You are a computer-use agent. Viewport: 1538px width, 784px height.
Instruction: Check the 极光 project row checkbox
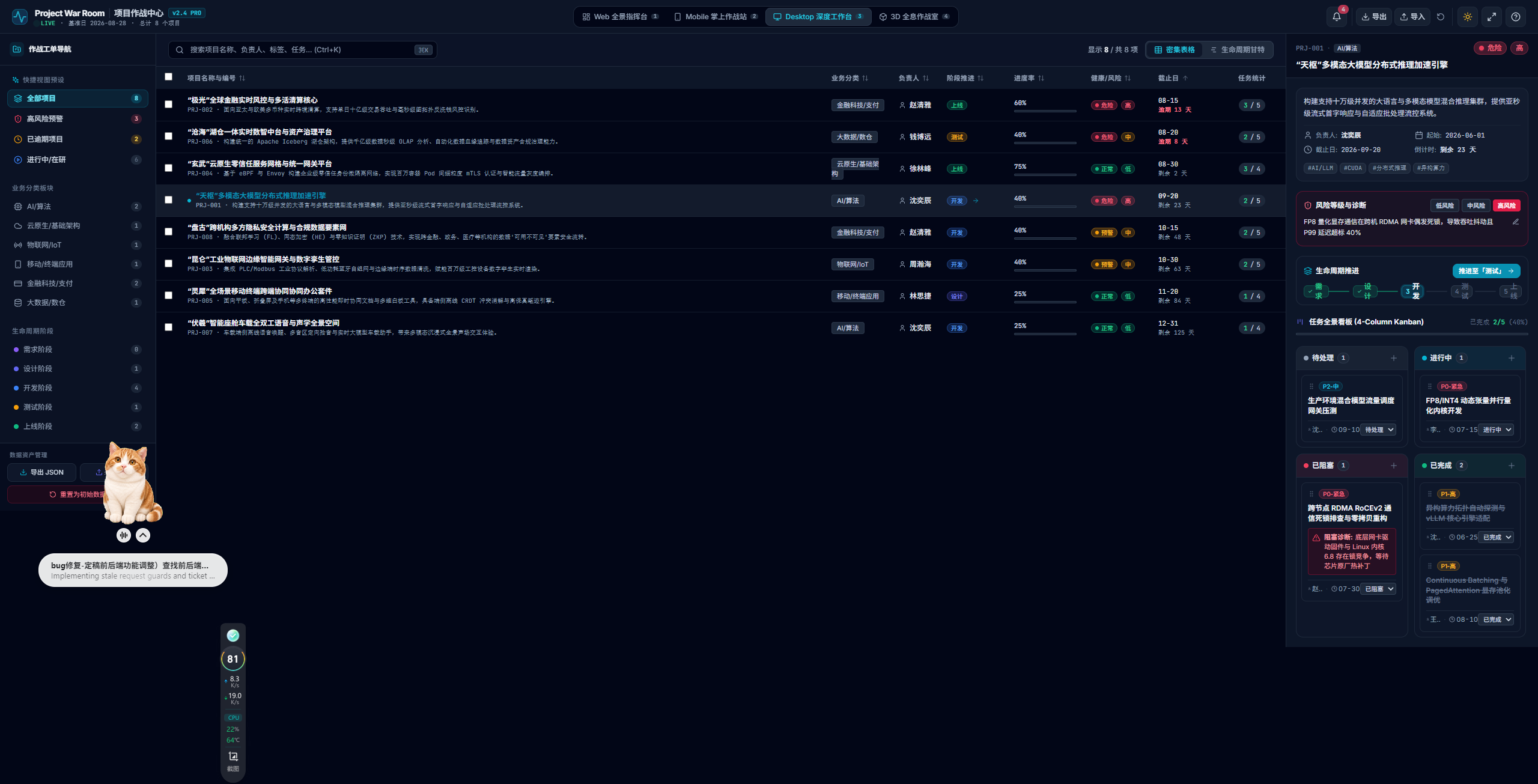169,105
